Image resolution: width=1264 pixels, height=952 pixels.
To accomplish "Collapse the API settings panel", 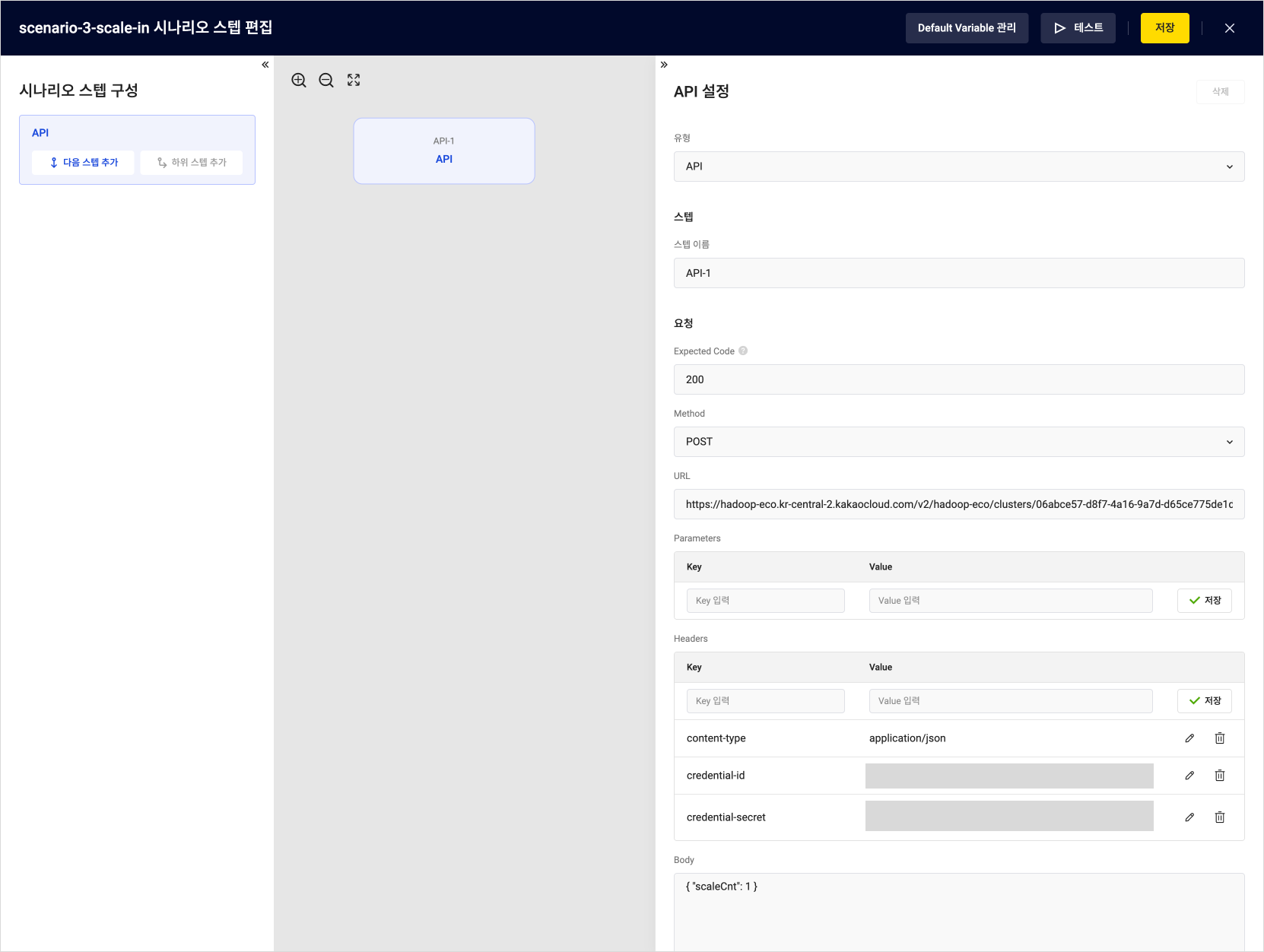I will [x=664, y=65].
